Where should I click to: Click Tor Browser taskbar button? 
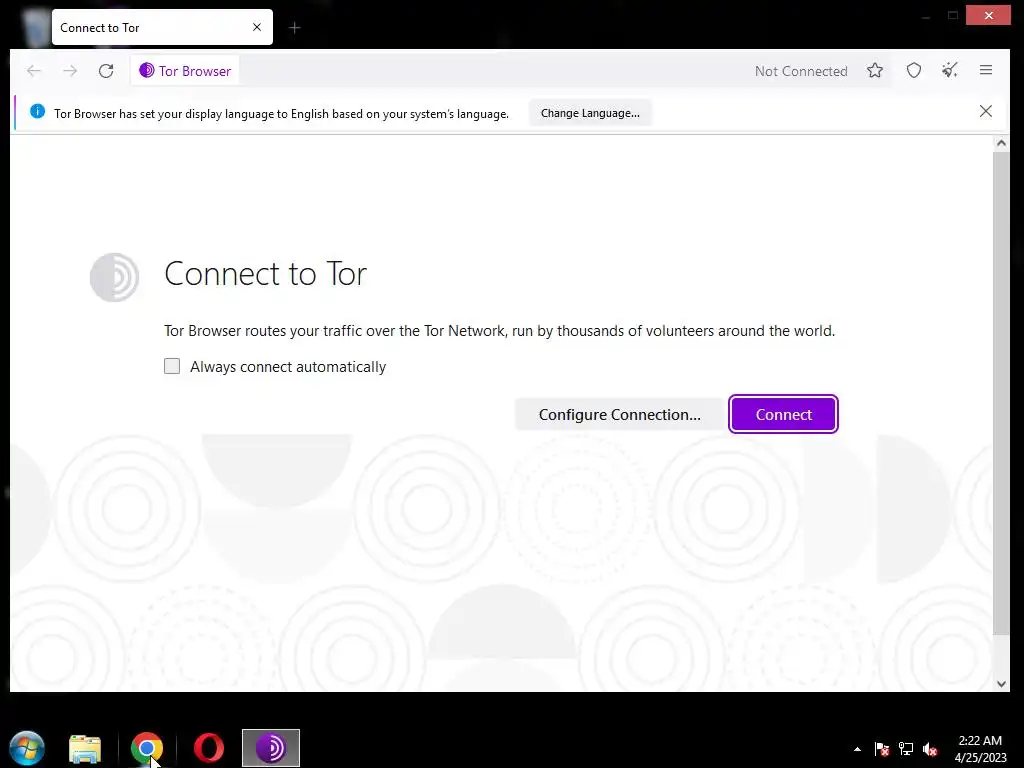tap(270, 748)
